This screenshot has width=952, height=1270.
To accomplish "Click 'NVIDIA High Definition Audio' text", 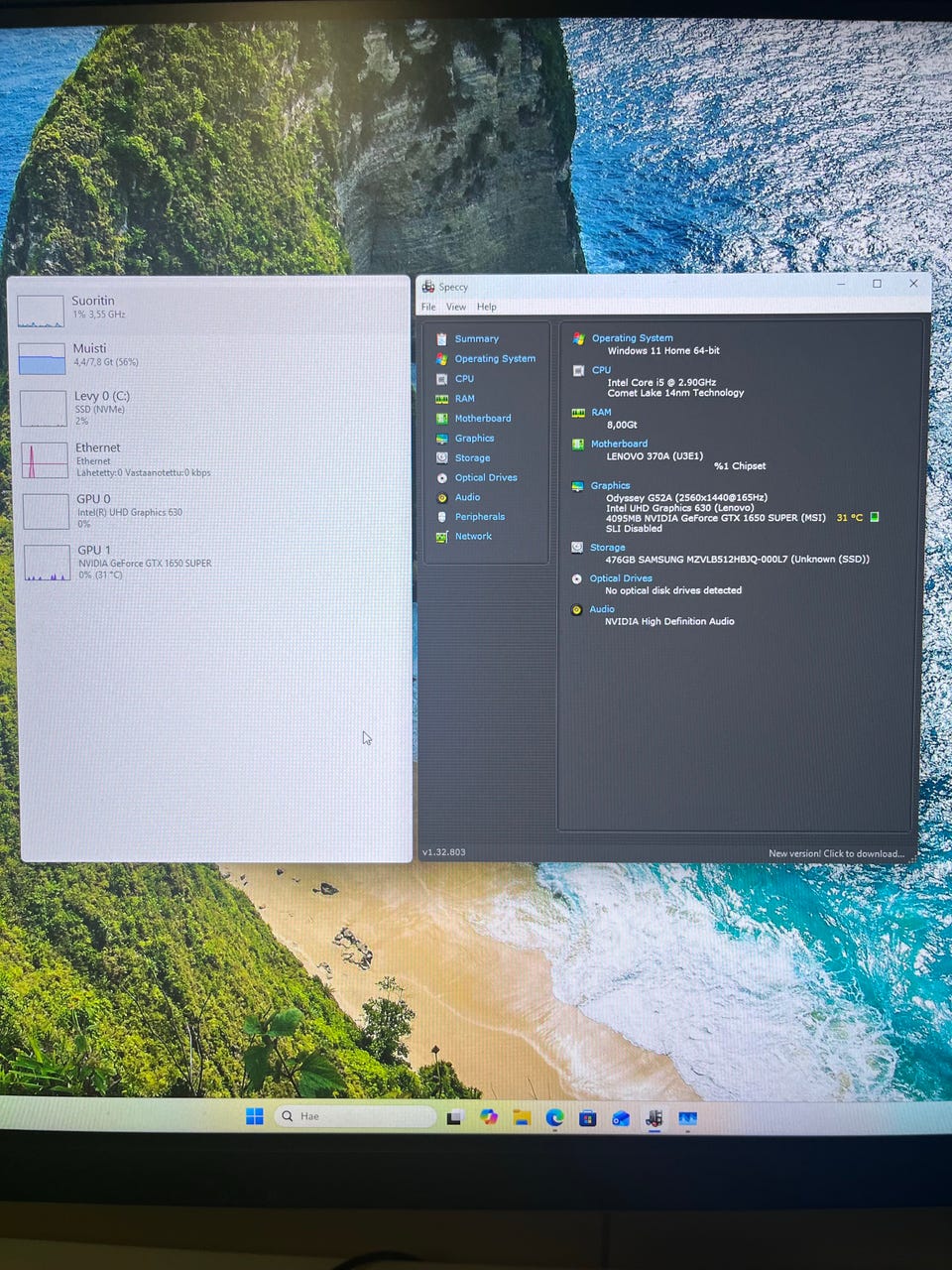I will tap(669, 621).
